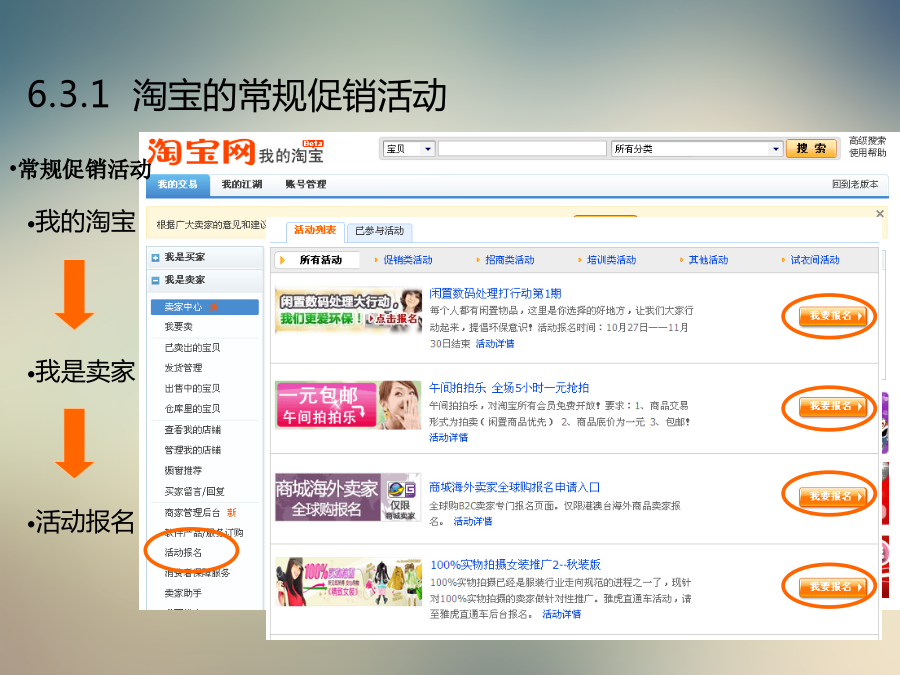Switch to 我的江湖 tab
This screenshot has width=900, height=675.
(242, 184)
